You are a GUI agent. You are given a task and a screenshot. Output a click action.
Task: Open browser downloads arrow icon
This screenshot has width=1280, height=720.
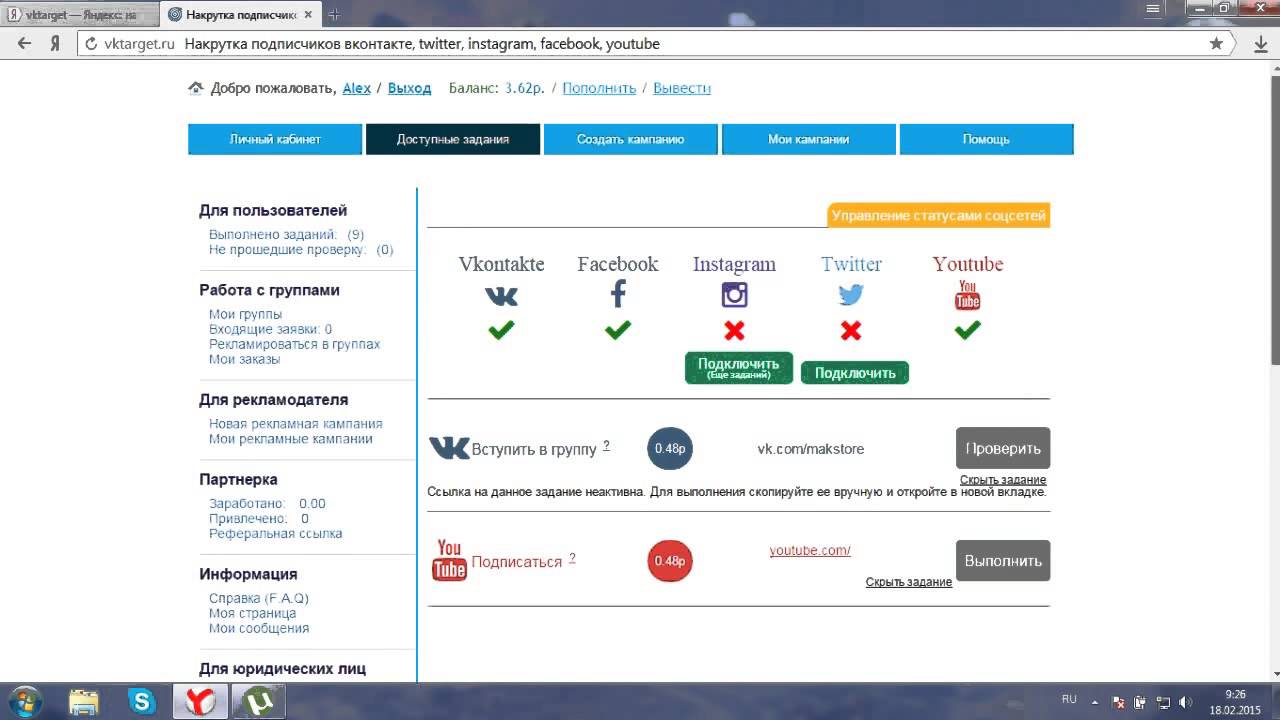1261,44
